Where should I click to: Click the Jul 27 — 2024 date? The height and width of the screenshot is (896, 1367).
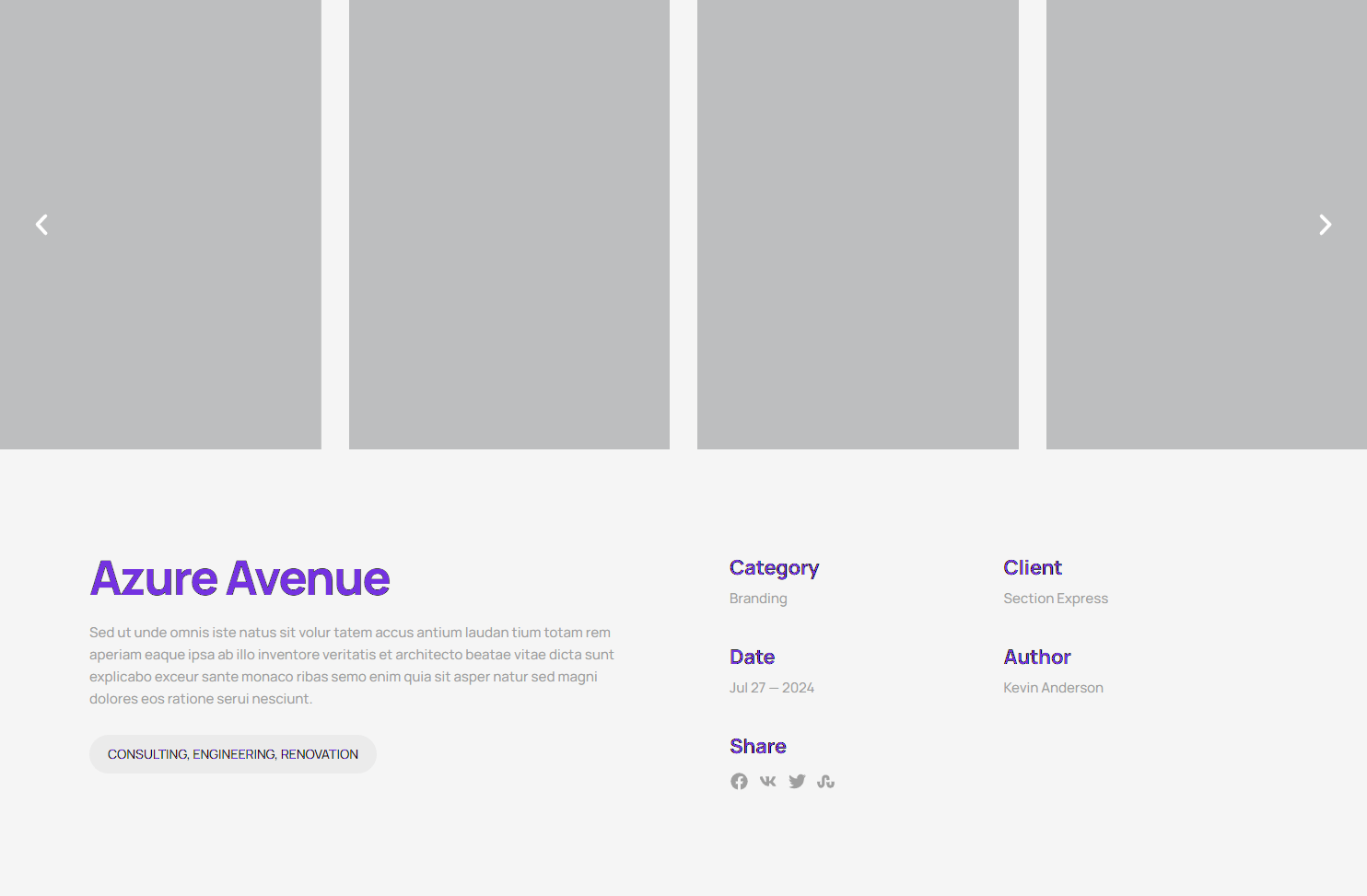(772, 688)
